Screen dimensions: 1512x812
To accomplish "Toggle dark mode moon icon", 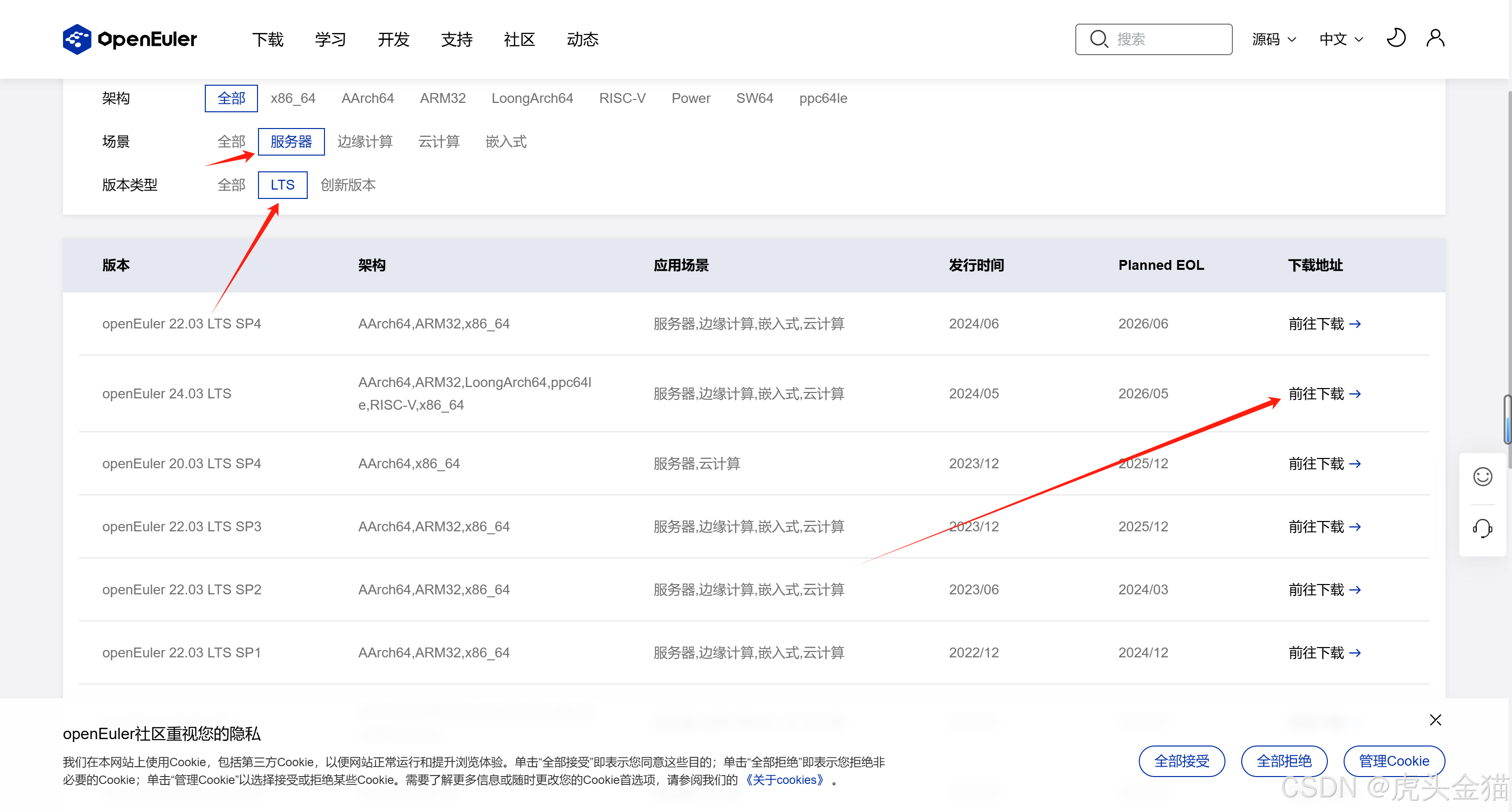I will pyautogui.click(x=1396, y=38).
